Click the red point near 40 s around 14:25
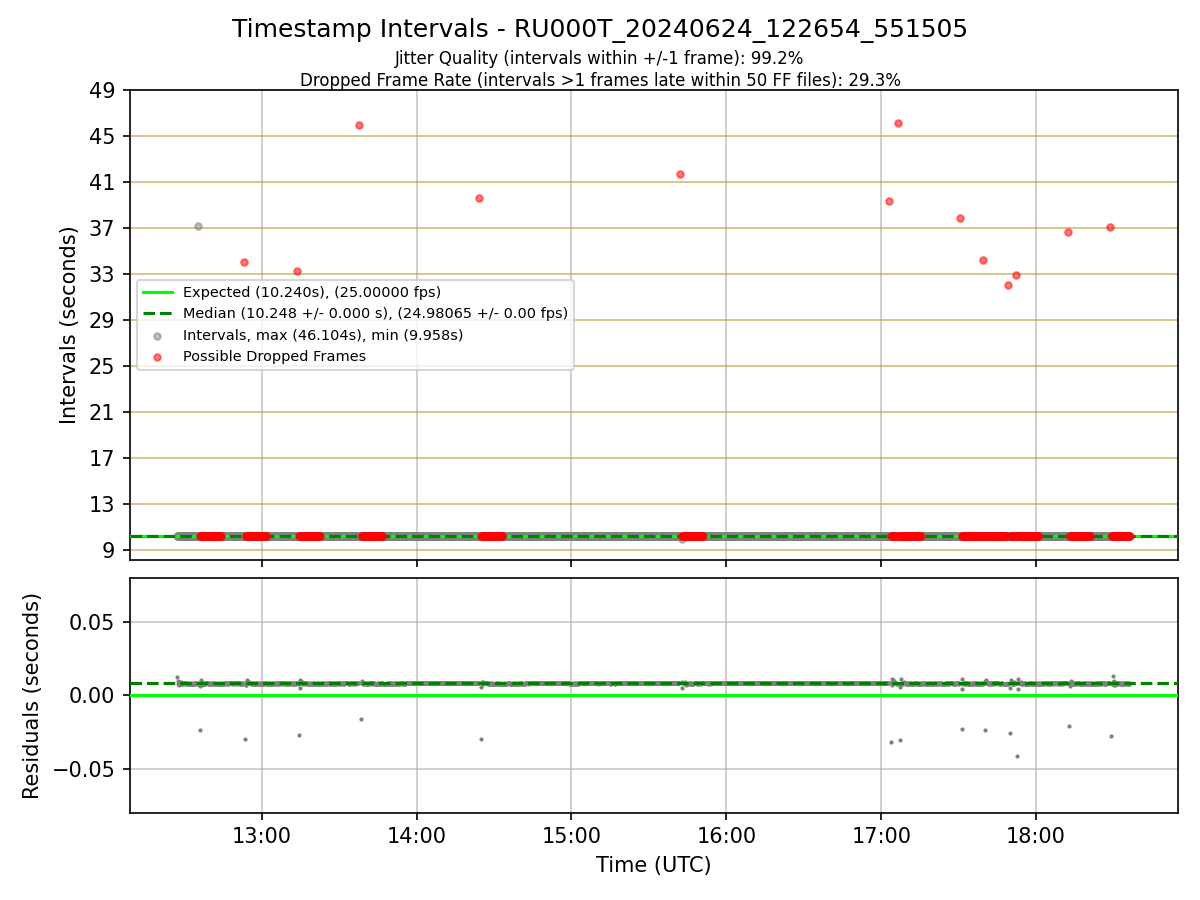This screenshot has height=900, width=1200. coord(479,198)
